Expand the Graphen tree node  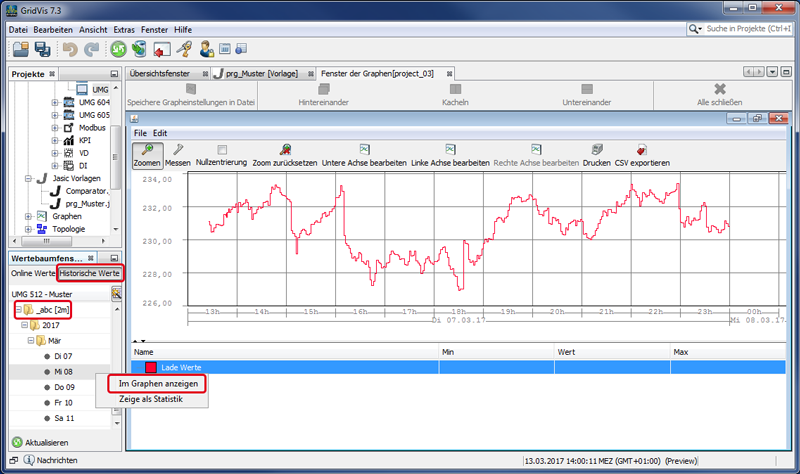coord(28,216)
